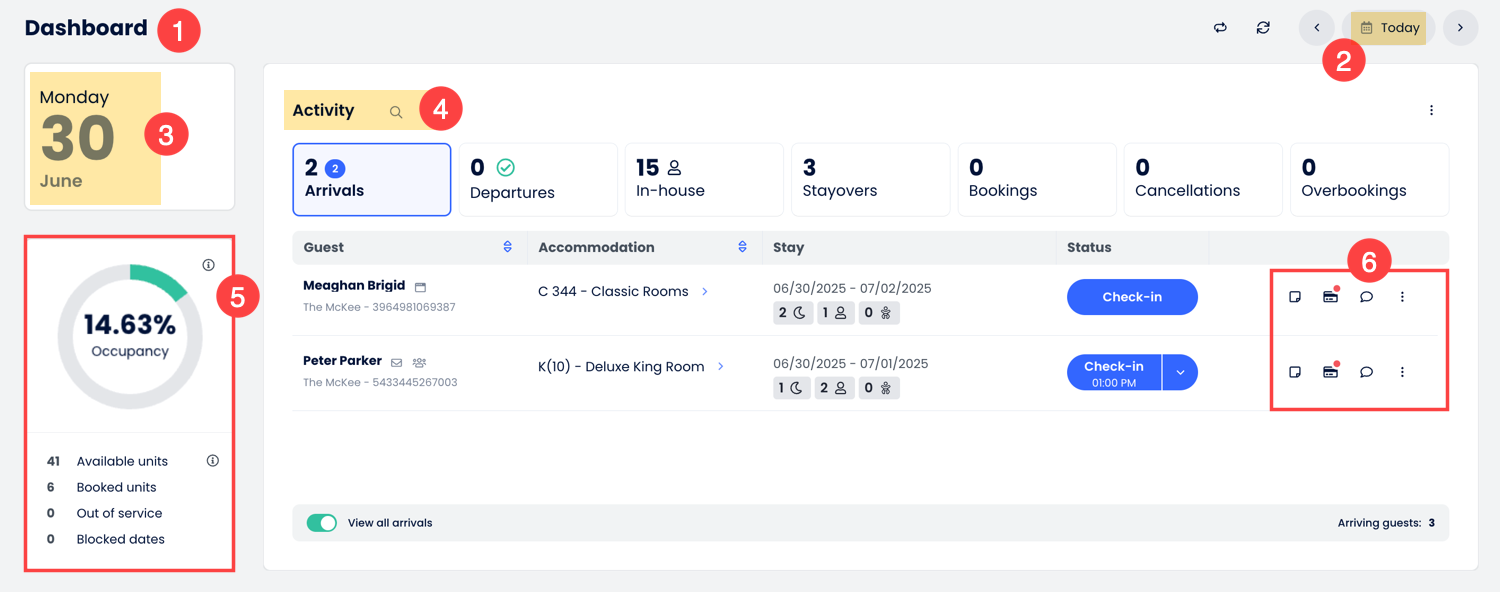
Task: Switch to the Departures tab
Action: [x=538, y=180]
